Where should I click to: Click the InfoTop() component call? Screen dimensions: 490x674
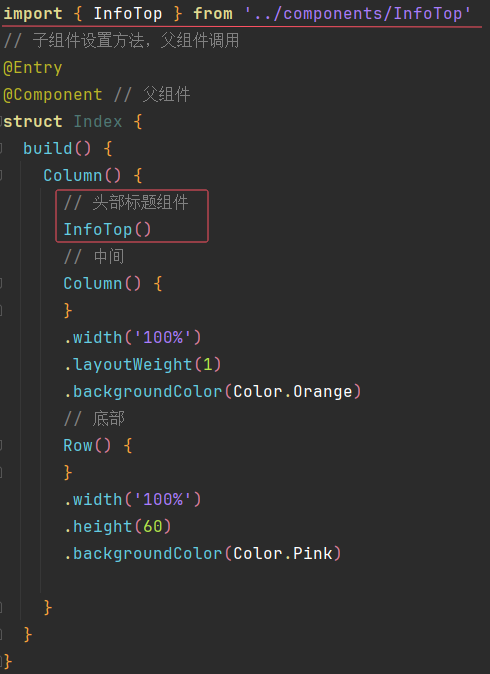(107, 230)
